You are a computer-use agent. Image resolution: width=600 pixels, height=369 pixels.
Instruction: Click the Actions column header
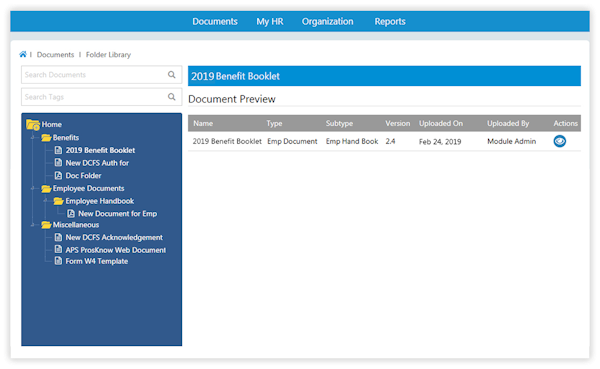[566, 123]
